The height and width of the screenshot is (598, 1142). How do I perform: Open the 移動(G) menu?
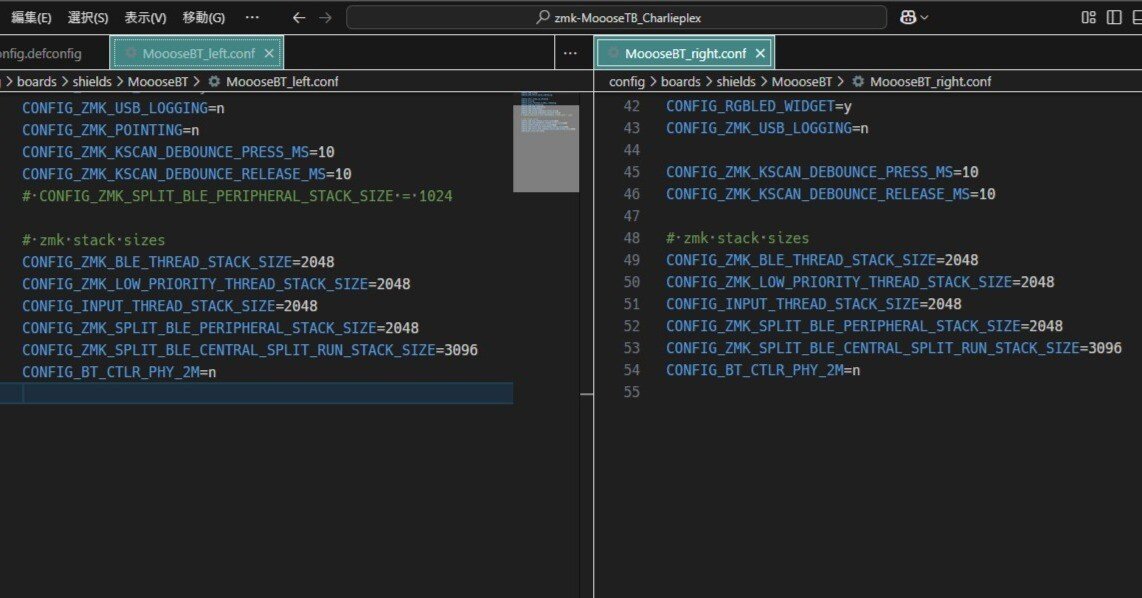(203, 17)
